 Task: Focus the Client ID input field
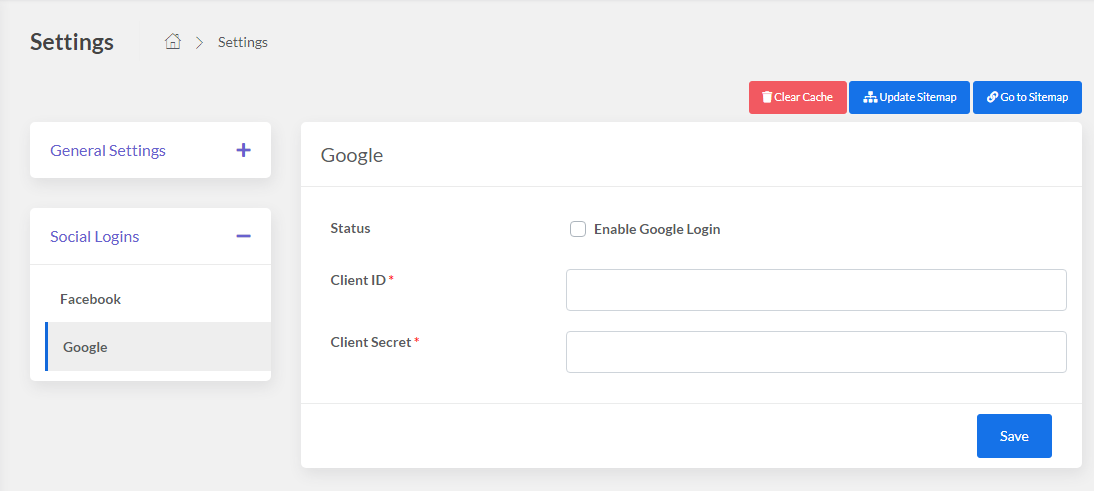816,290
